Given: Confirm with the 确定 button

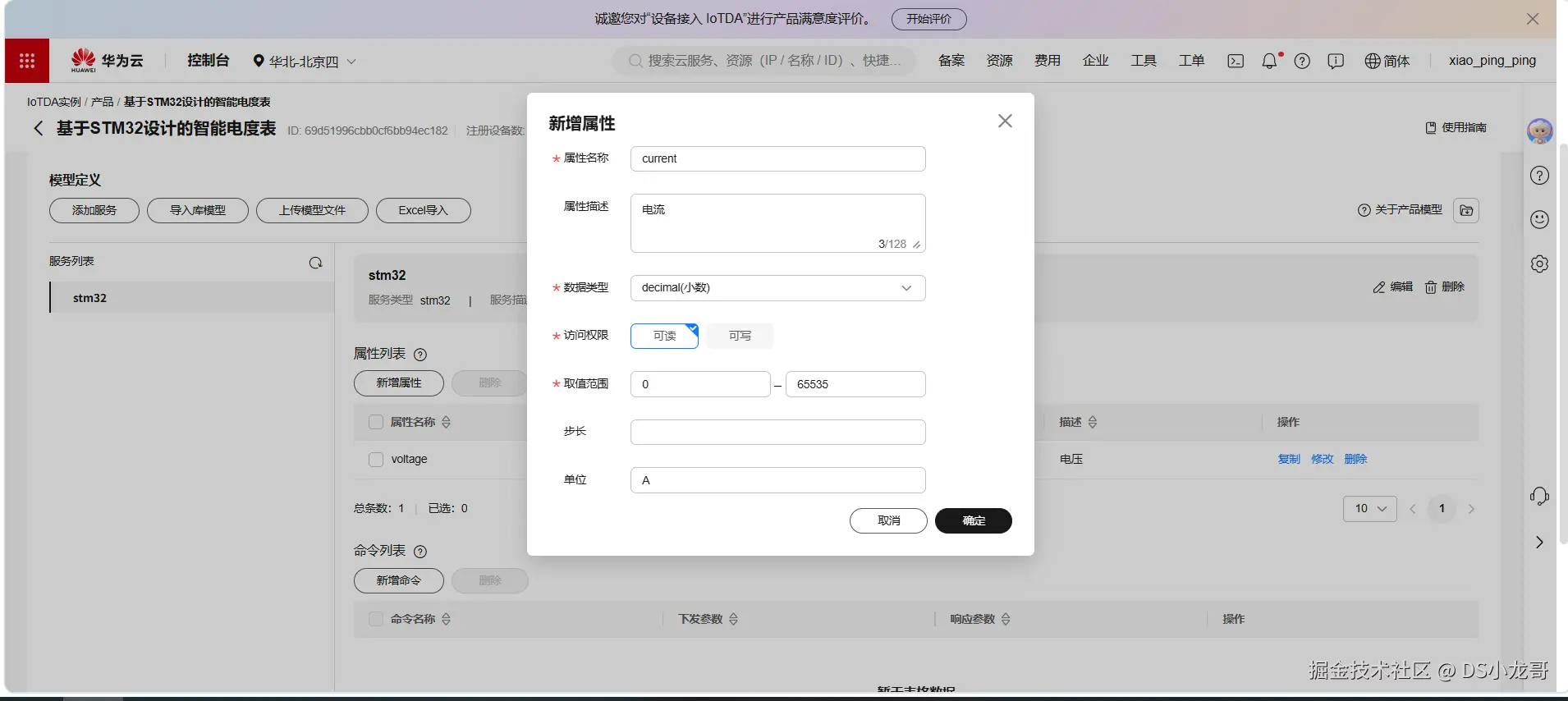Looking at the screenshot, I should click(974, 521).
